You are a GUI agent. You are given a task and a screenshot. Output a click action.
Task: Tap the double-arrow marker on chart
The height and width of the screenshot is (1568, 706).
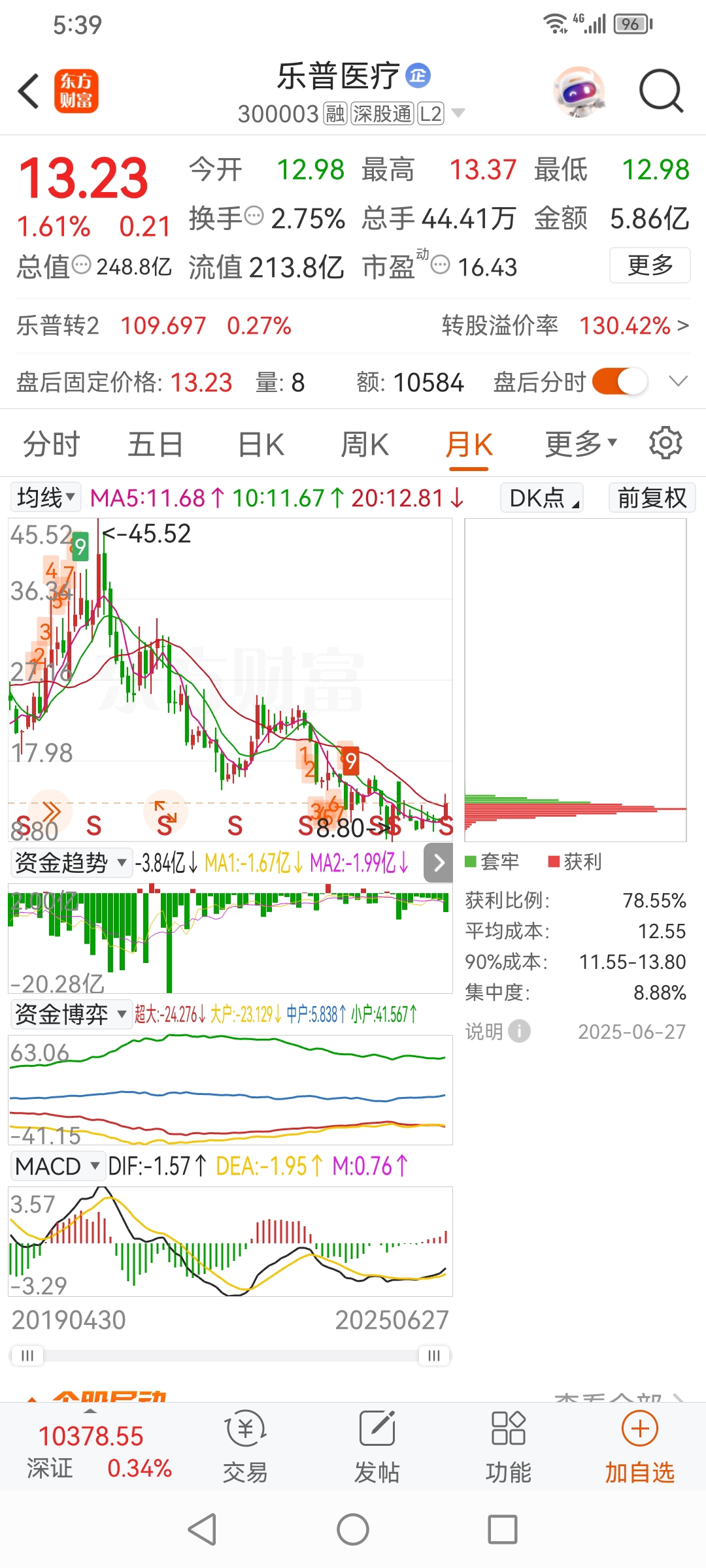click(x=50, y=811)
